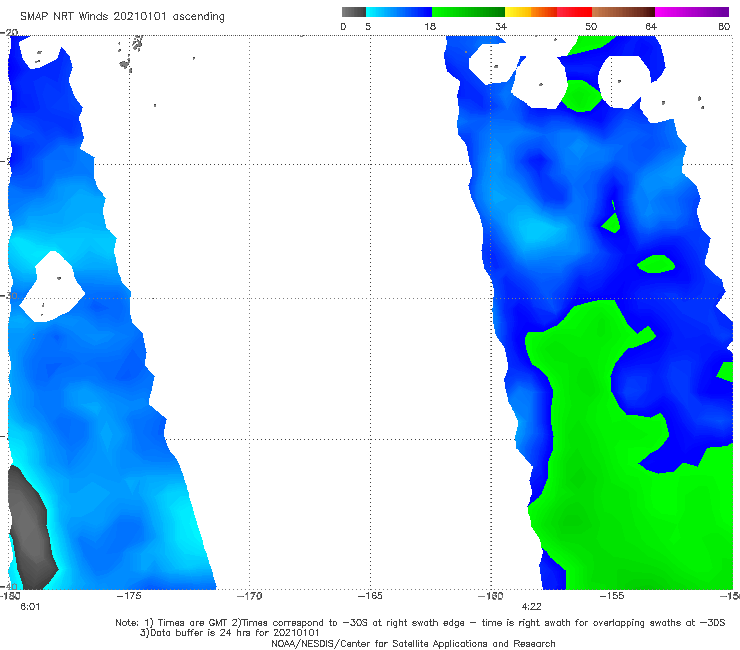Click the blue 5-18 segment of color bar
740x650 pixels.
point(399,12)
